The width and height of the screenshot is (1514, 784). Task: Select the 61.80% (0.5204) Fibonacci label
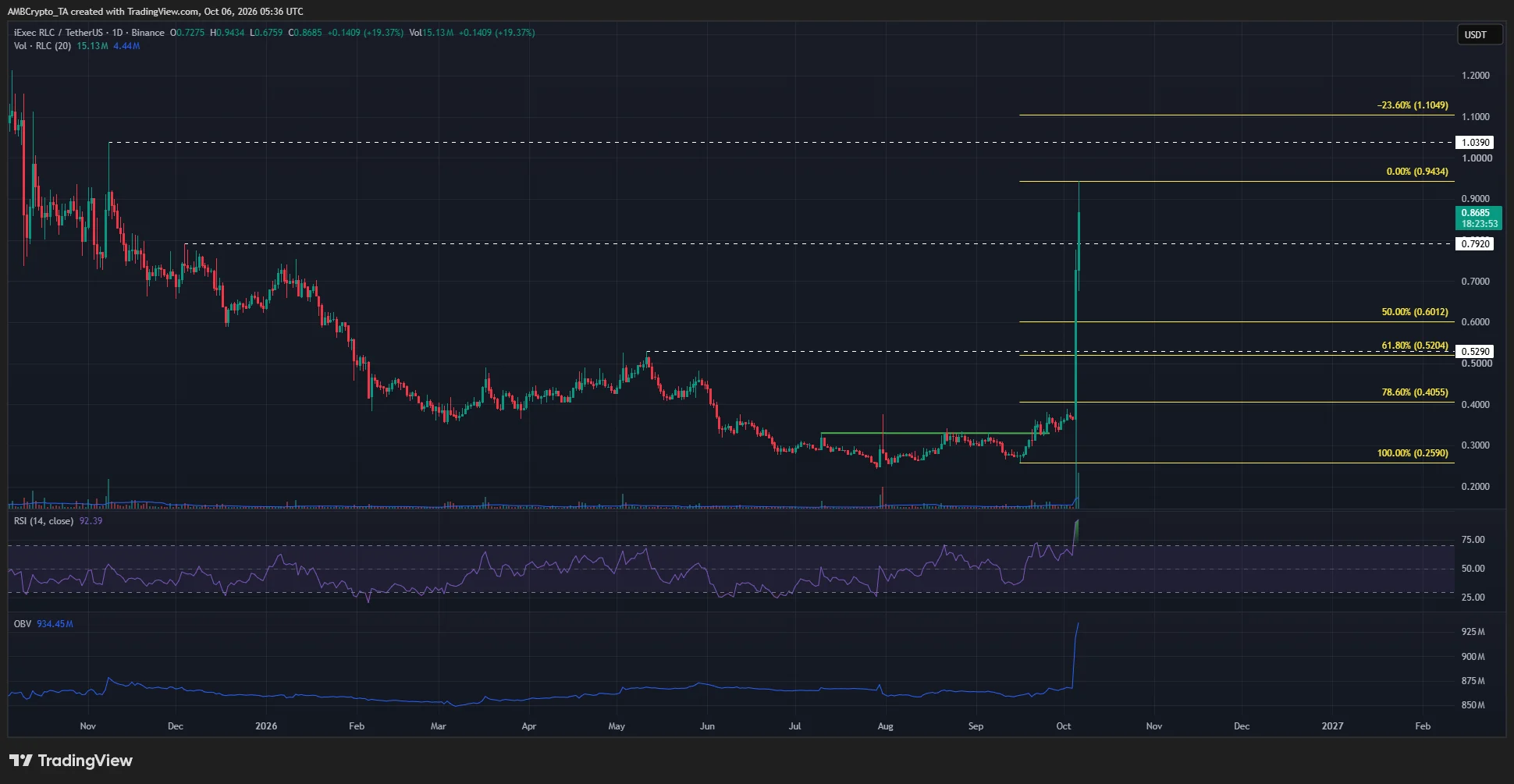pos(1414,346)
